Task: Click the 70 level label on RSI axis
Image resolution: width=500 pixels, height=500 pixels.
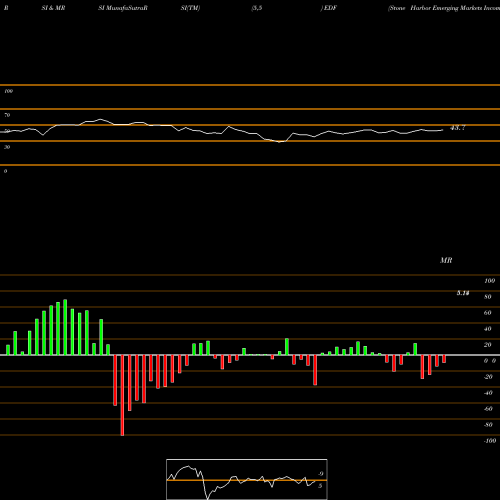Action: [x=7, y=115]
